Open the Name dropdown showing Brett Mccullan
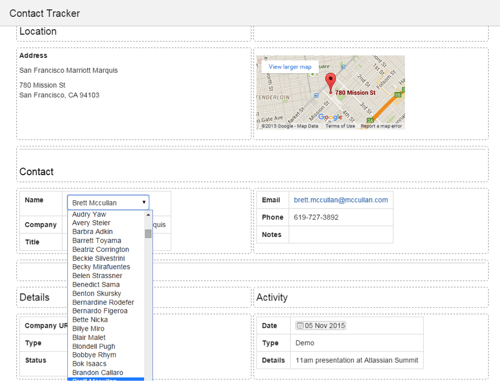Viewport: 500px width, 381px height. [108, 202]
